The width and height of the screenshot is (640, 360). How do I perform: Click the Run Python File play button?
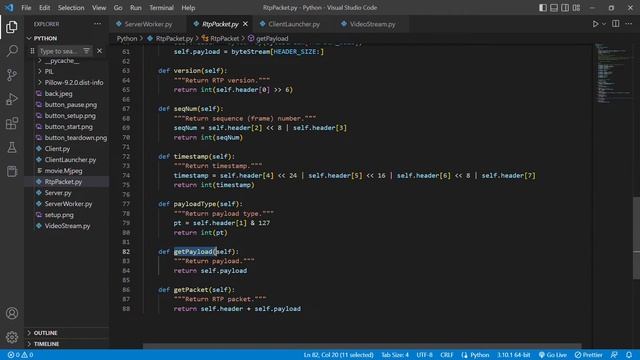click(595, 24)
